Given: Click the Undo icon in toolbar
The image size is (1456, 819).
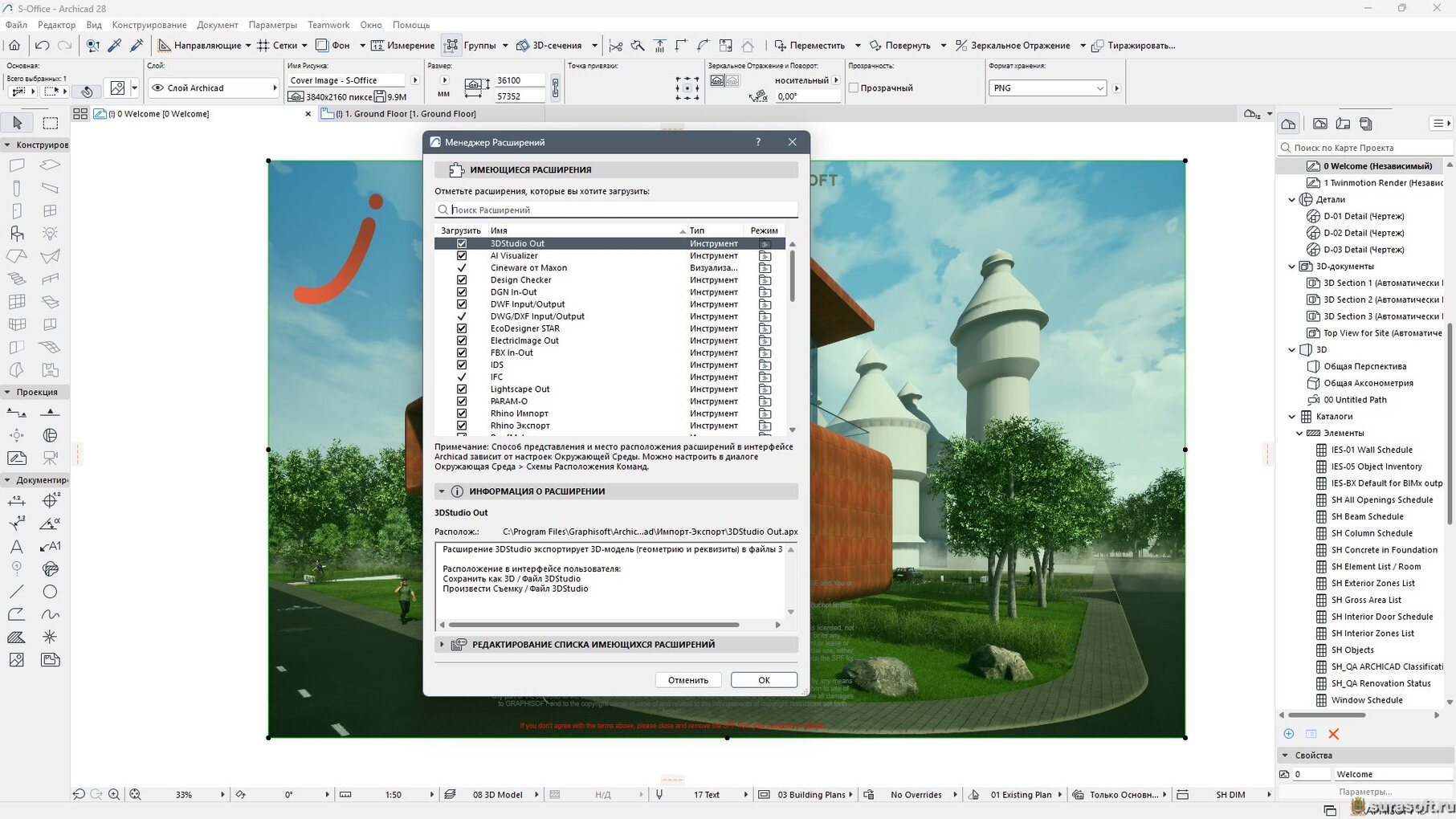Looking at the screenshot, I should pos(42,46).
